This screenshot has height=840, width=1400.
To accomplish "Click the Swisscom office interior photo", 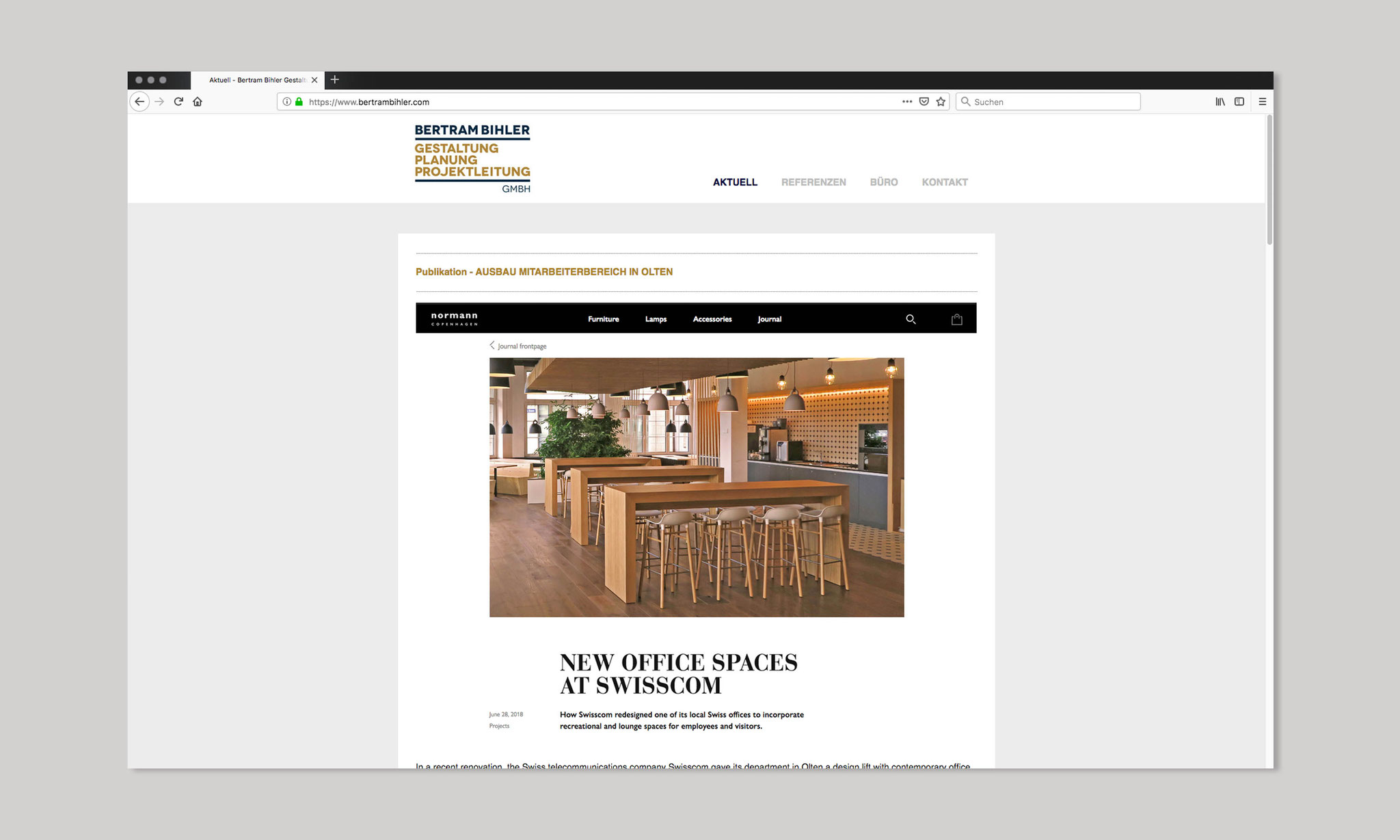I will [697, 487].
